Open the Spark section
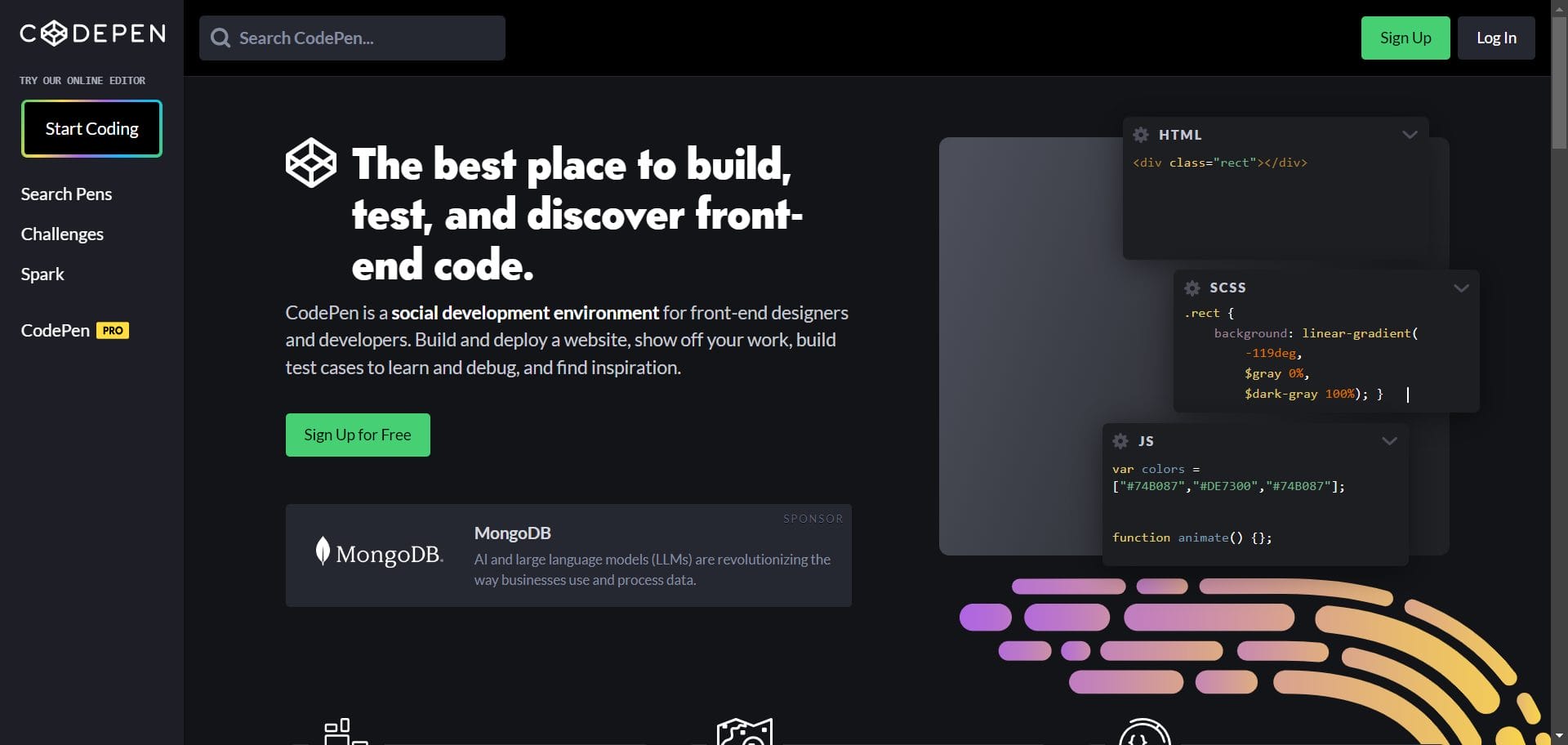This screenshot has height=745, width=1568. pyautogui.click(x=42, y=274)
